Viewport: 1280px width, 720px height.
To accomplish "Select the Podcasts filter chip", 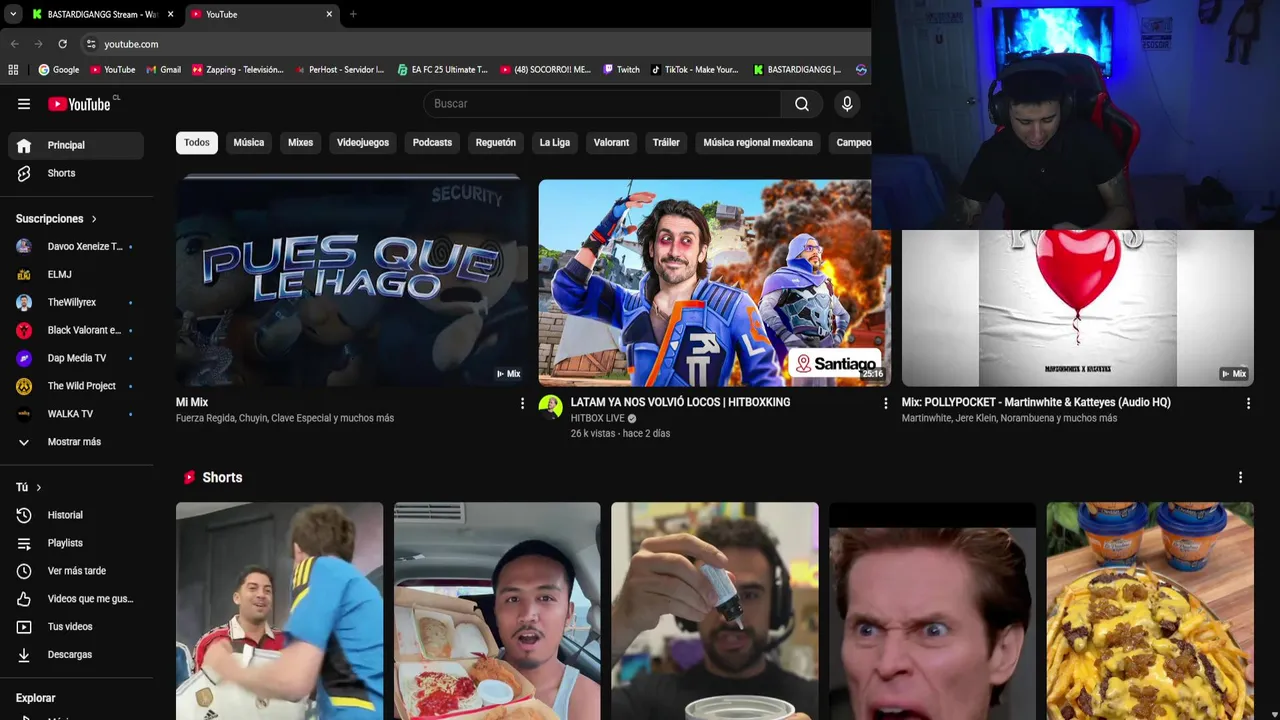I will coord(433,142).
